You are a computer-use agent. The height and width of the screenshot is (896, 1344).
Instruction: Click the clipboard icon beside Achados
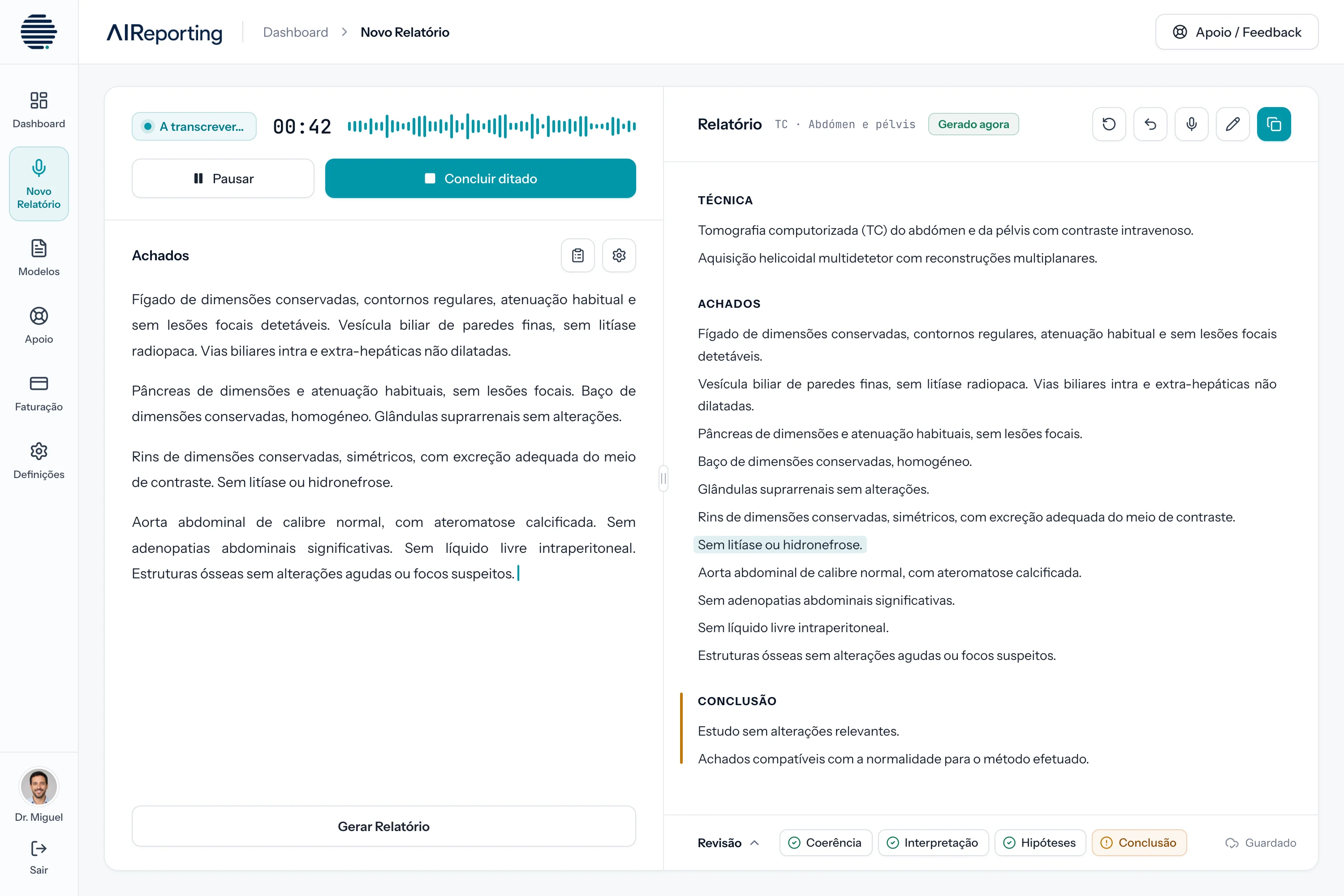578,255
